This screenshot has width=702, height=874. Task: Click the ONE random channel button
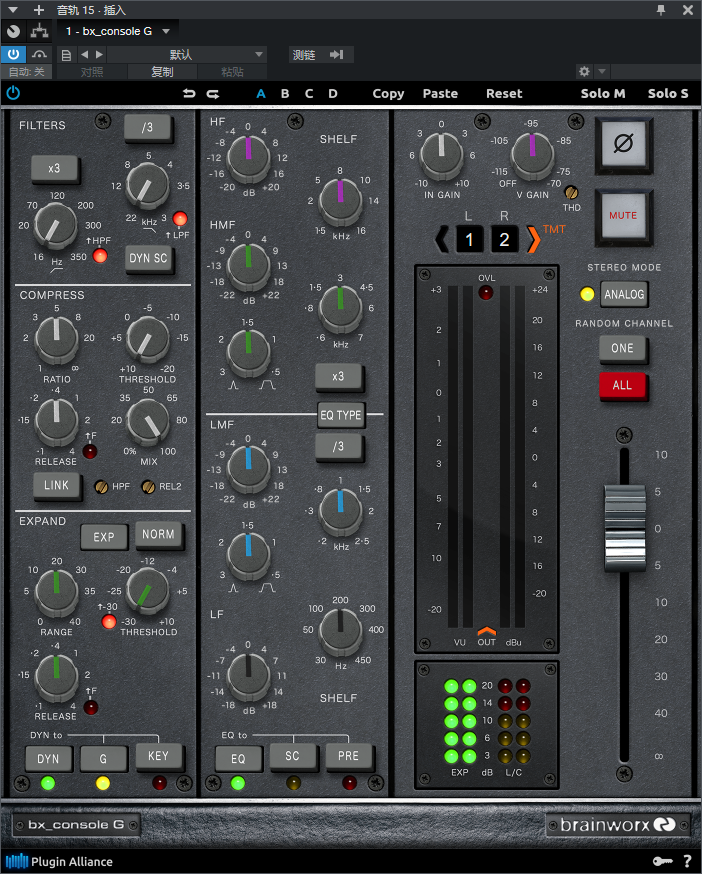click(x=622, y=348)
